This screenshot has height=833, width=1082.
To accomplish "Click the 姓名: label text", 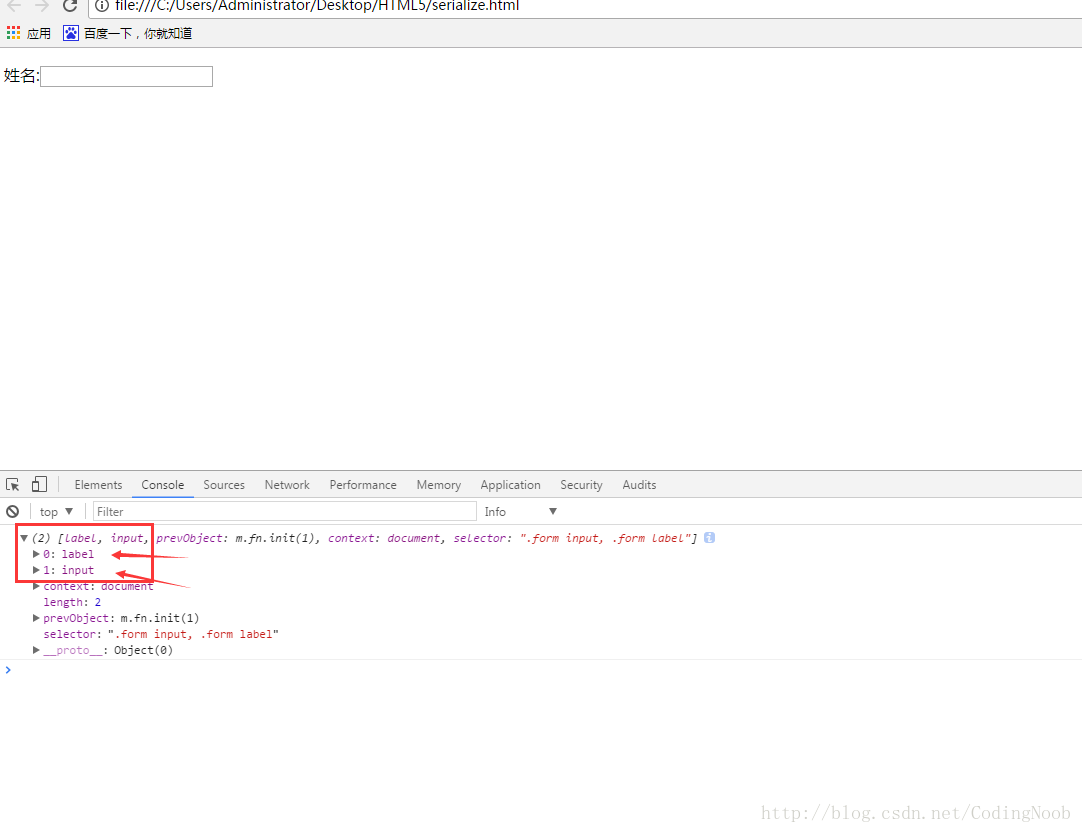I will pyautogui.click(x=21, y=76).
